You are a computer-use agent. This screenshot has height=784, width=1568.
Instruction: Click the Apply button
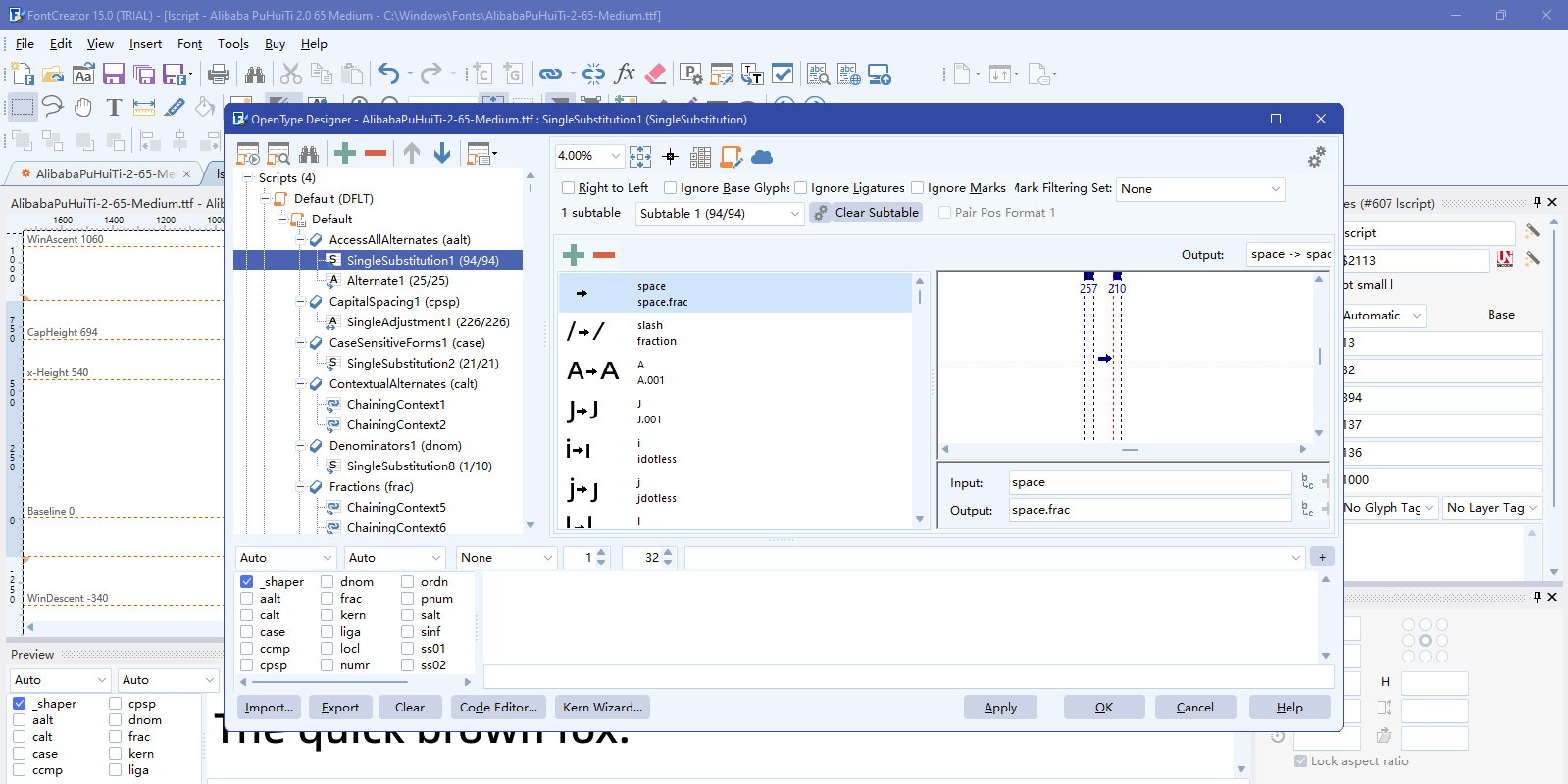tap(1000, 708)
